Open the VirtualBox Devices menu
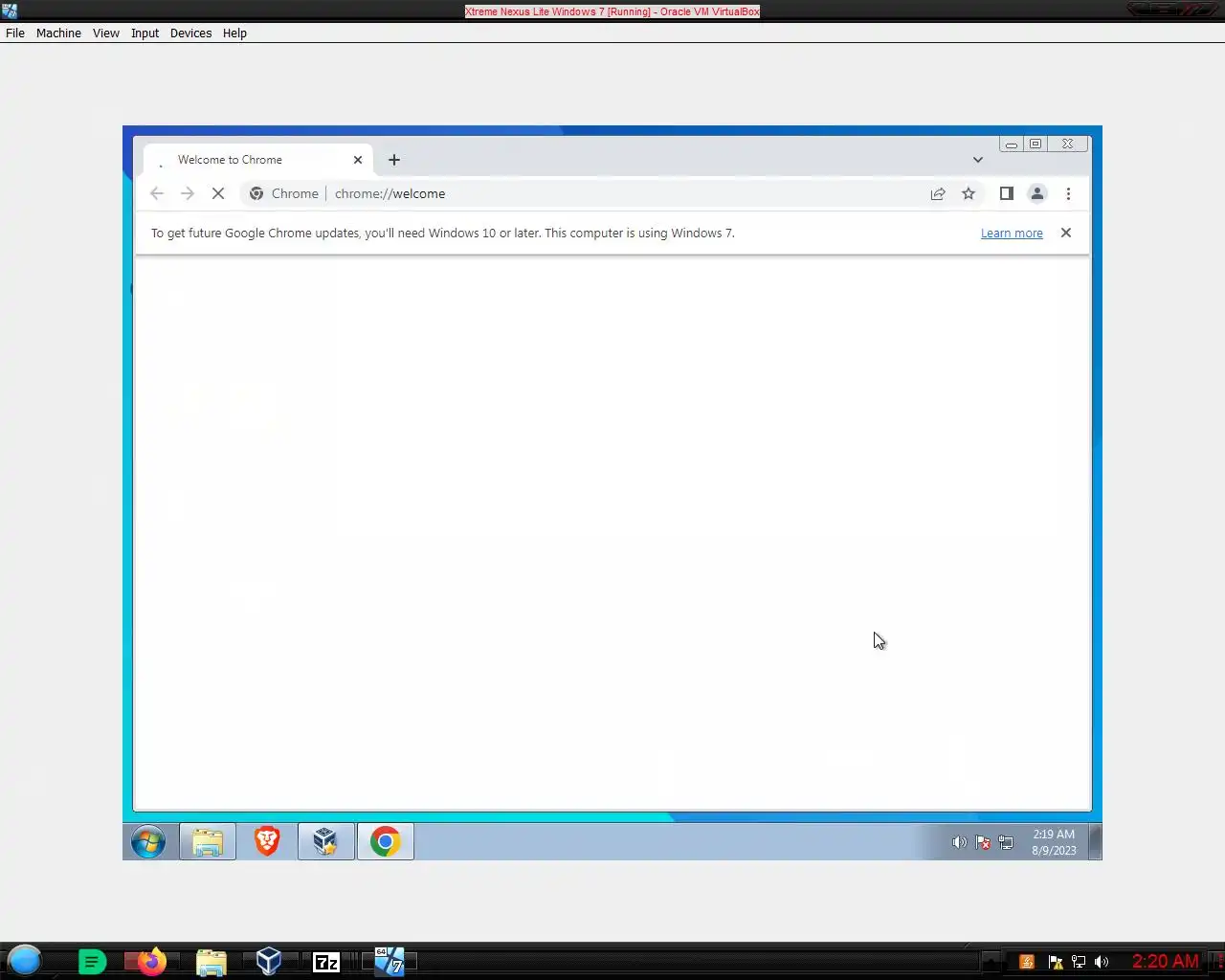The width and height of the screenshot is (1225, 980). coord(191,33)
